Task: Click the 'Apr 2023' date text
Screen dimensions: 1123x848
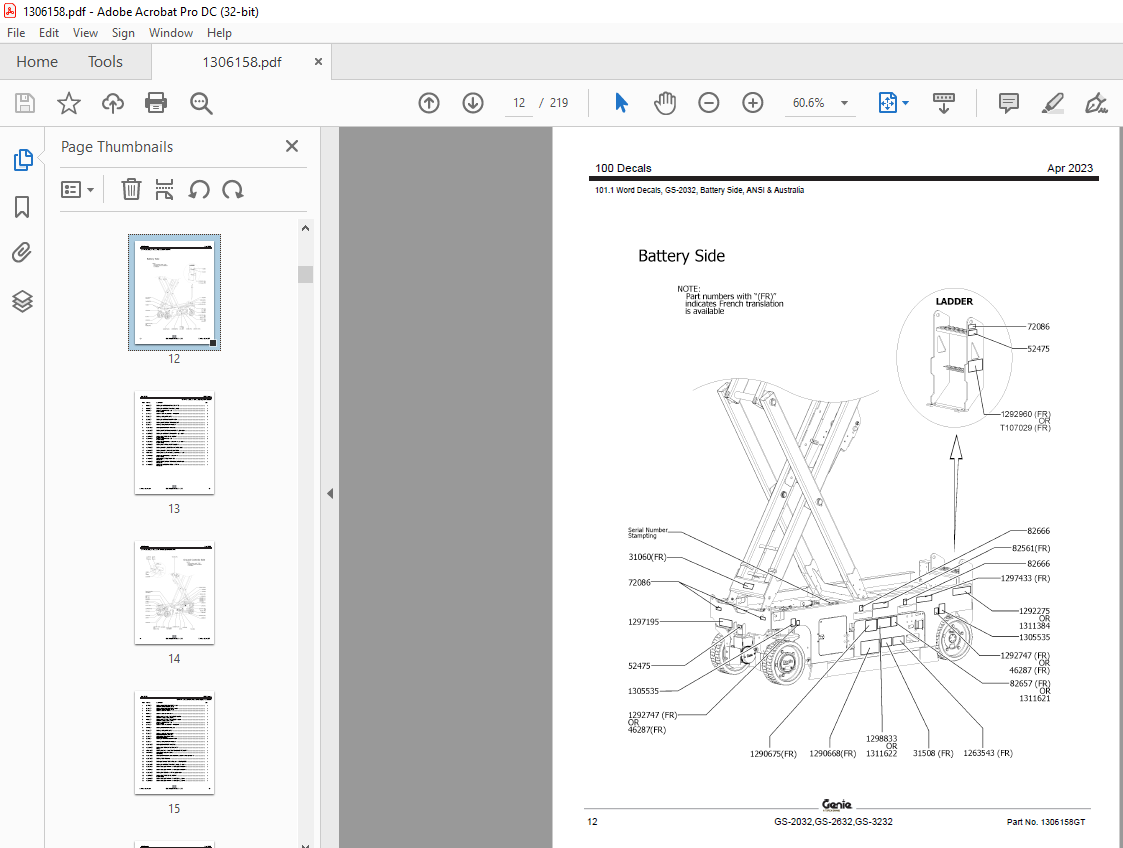Action: 1070,168
